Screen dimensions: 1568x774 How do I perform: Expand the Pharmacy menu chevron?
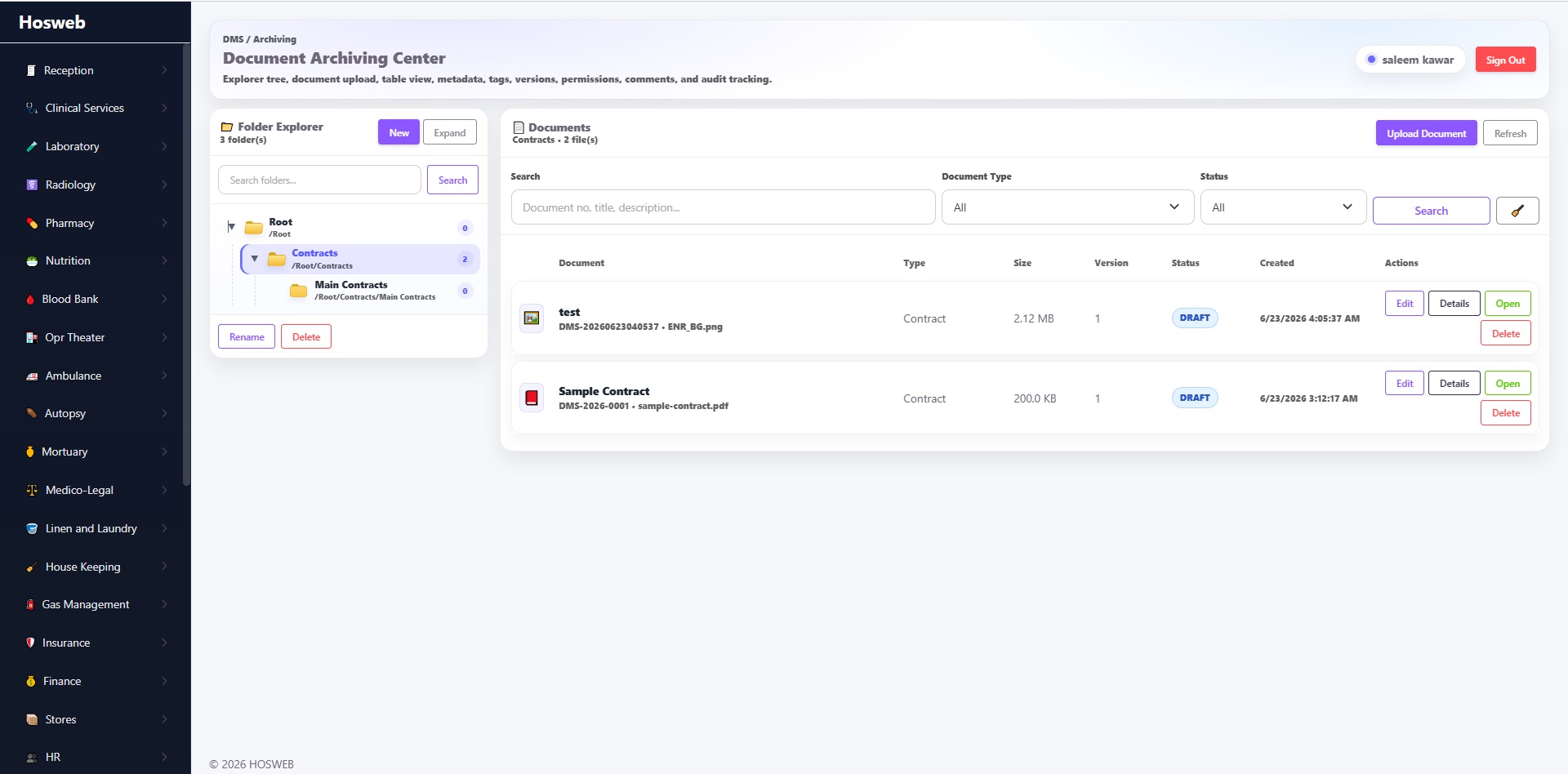point(164,223)
